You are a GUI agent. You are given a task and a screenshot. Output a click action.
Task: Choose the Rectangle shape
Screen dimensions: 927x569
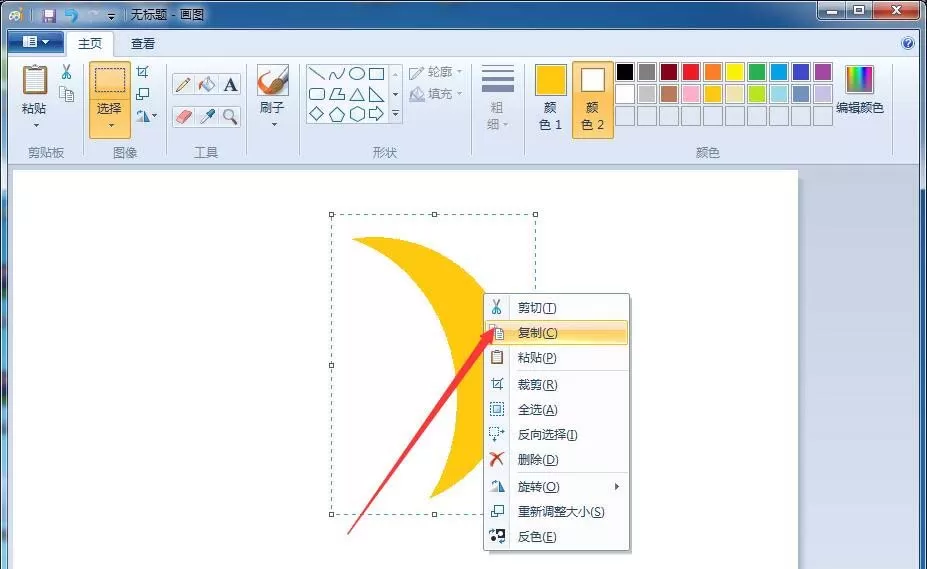pos(377,74)
